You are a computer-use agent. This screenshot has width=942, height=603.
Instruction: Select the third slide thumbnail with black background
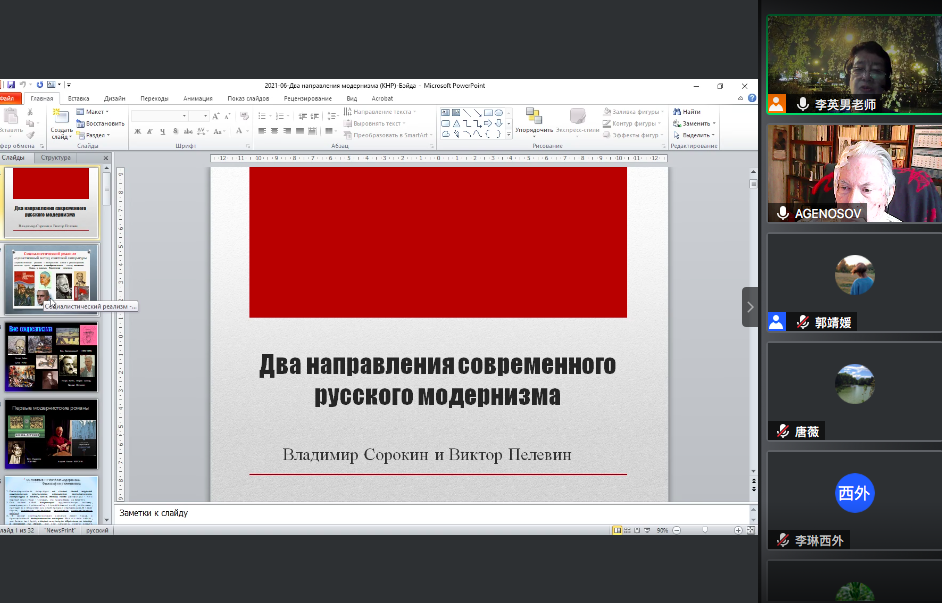pos(52,356)
